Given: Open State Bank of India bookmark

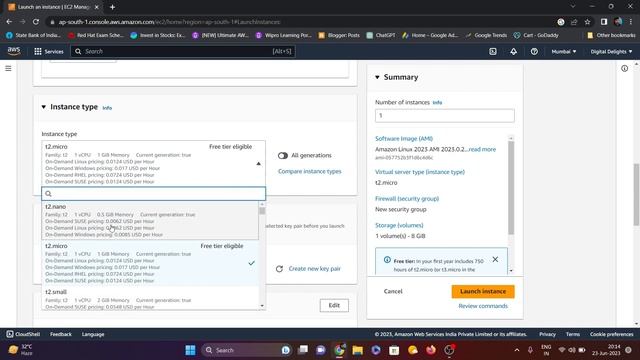Looking at the screenshot, I should pyautogui.click(x=33, y=35).
